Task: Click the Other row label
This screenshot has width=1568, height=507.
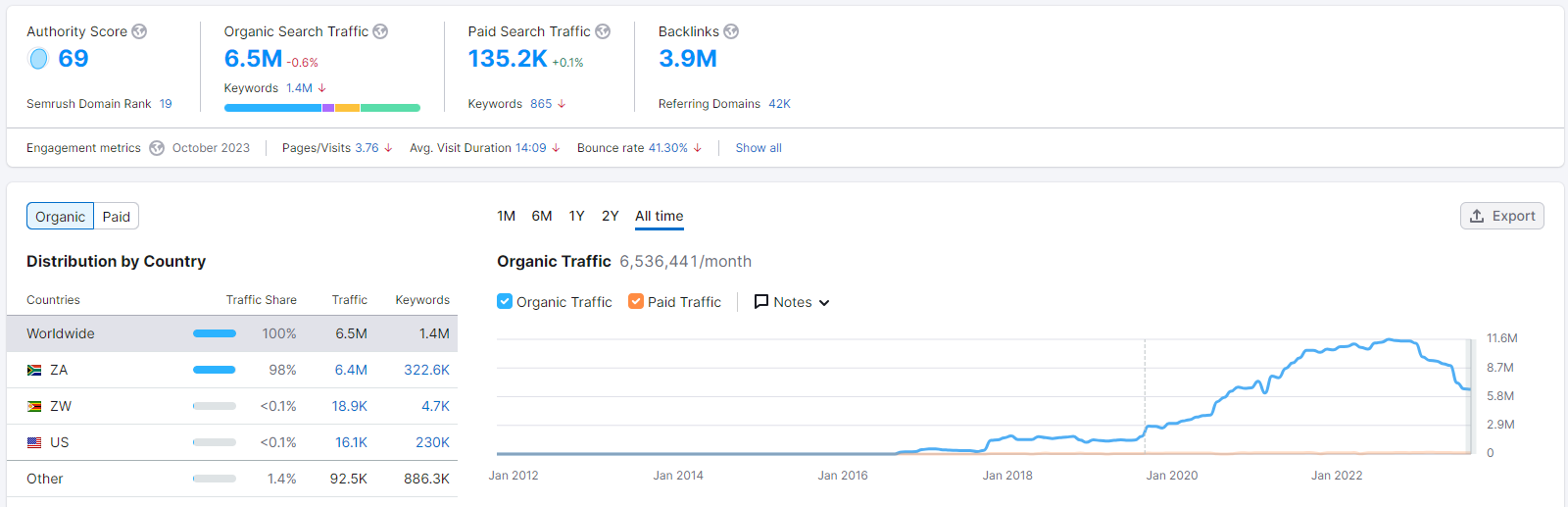Action: 45,479
